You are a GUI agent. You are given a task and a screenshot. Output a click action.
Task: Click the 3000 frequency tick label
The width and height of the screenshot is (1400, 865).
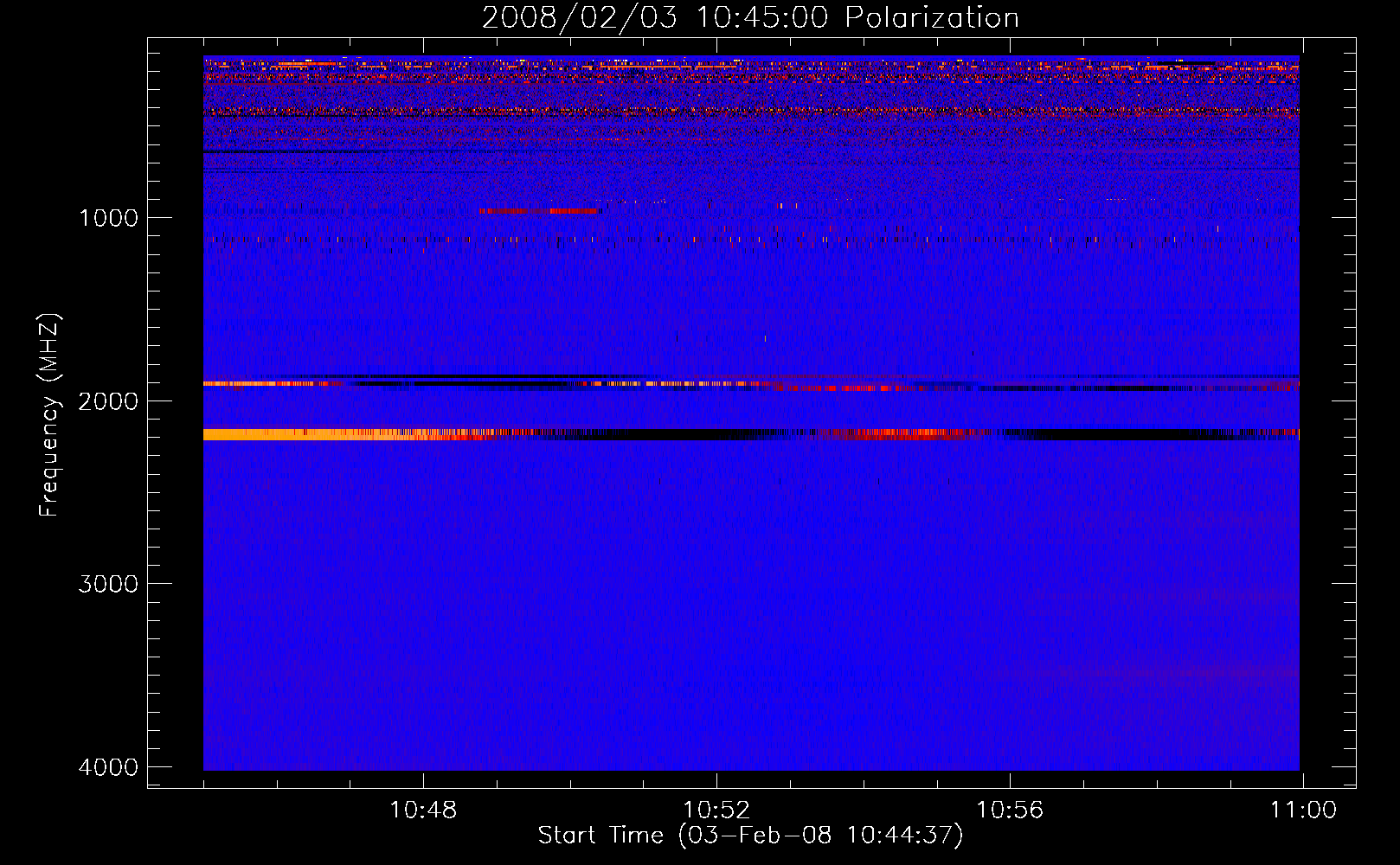(108, 584)
